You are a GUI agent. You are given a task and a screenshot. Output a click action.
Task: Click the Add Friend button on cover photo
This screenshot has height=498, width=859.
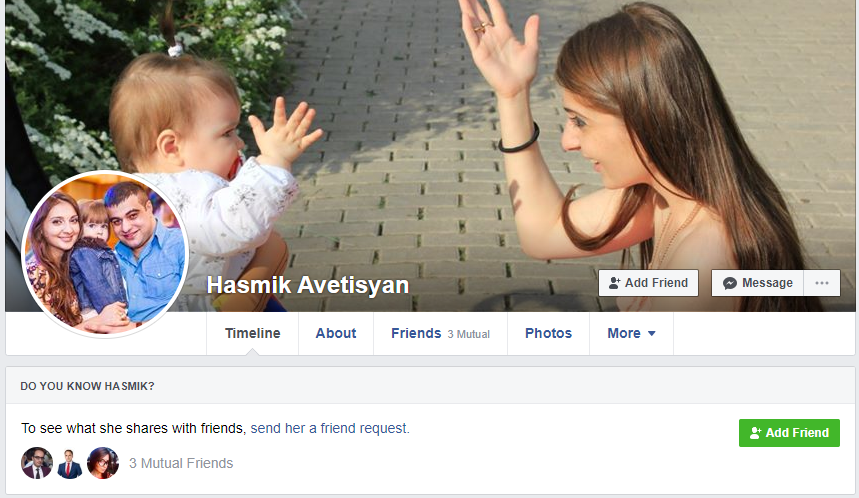(648, 283)
